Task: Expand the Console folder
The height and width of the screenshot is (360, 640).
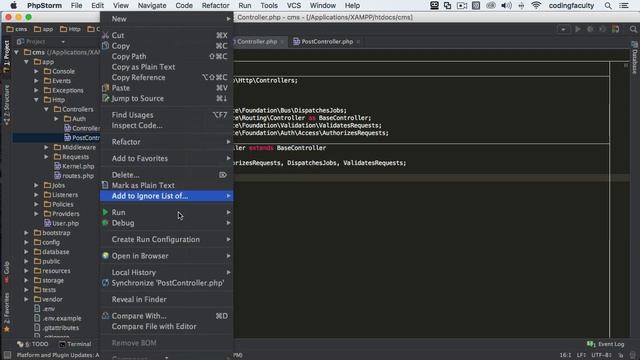Action: pyautogui.click(x=36, y=71)
